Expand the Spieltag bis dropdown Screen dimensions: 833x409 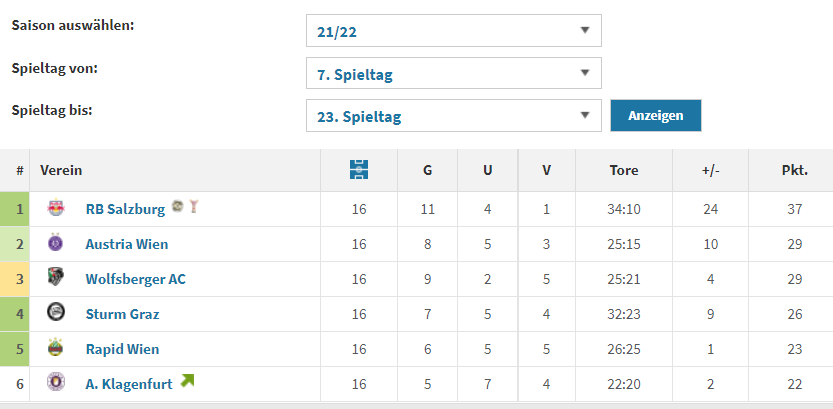click(454, 115)
